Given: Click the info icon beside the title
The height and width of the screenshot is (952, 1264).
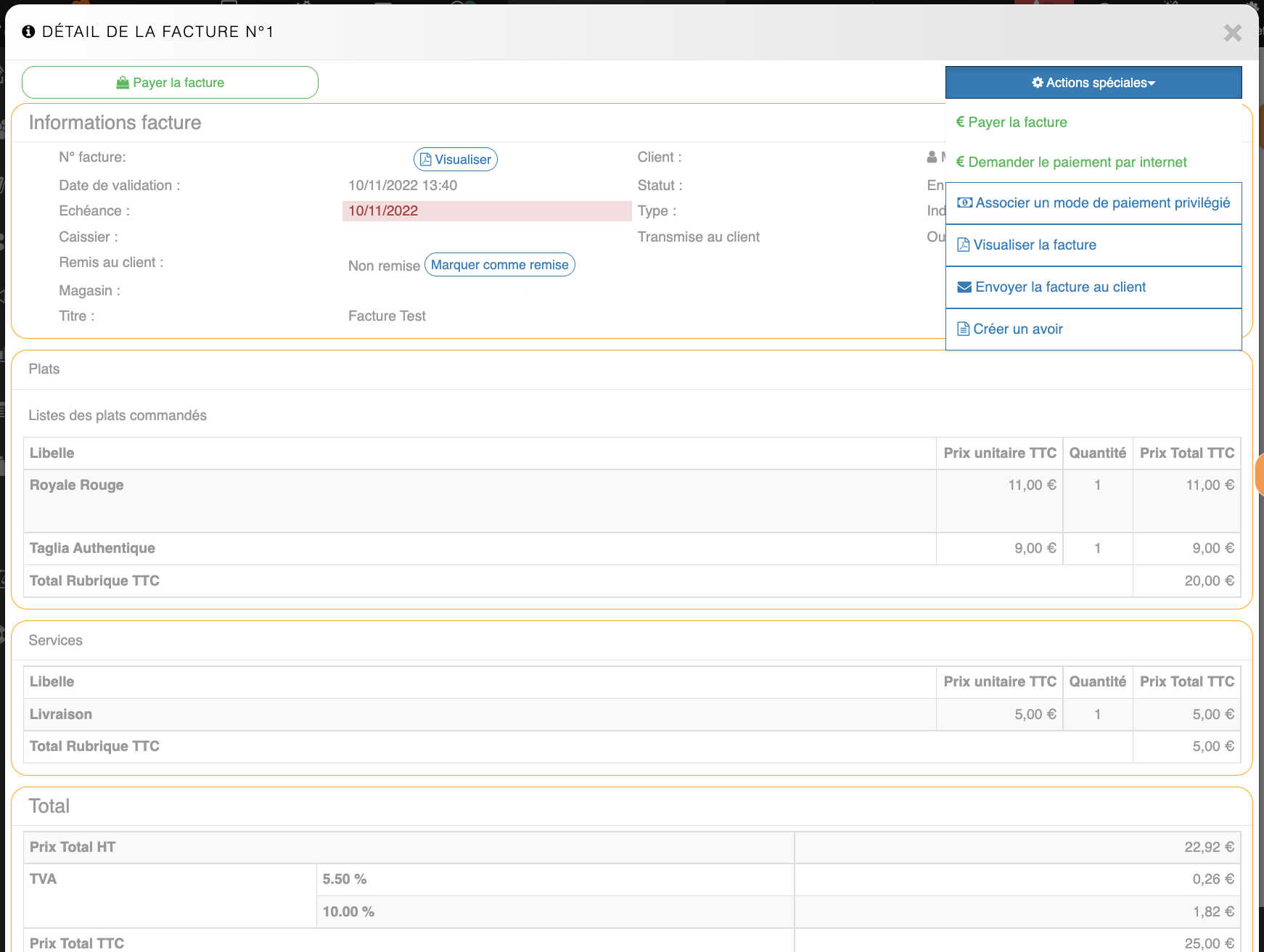Looking at the screenshot, I should (x=28, y=32).
